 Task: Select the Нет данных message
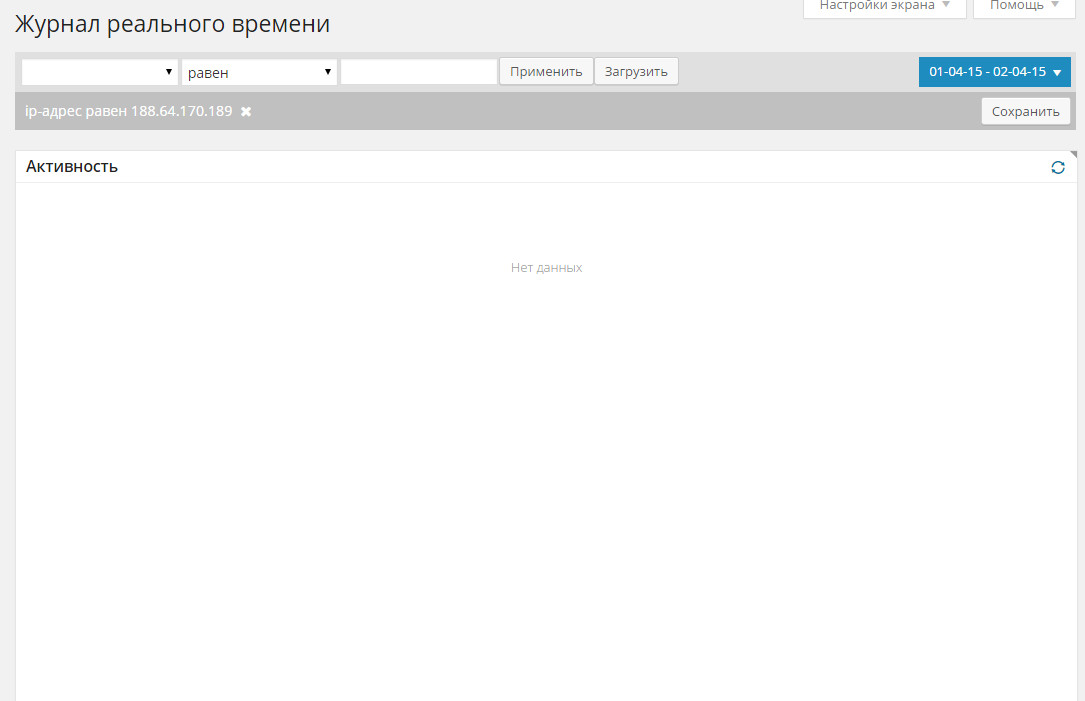[547, 268]
